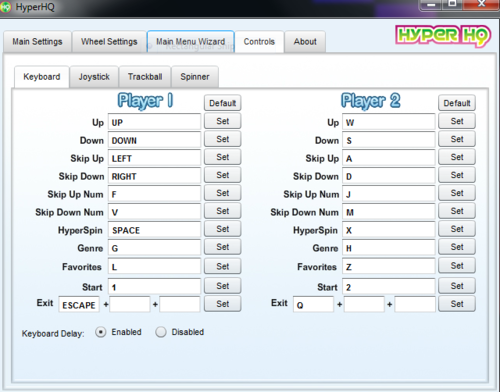Click Player 1 Skip Down Num field V

(x=154, y=212)
